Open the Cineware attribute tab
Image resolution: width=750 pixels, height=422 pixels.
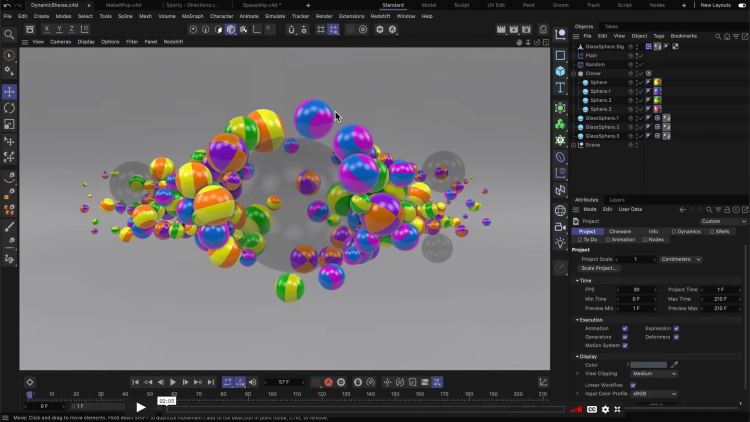click(620, 232)
